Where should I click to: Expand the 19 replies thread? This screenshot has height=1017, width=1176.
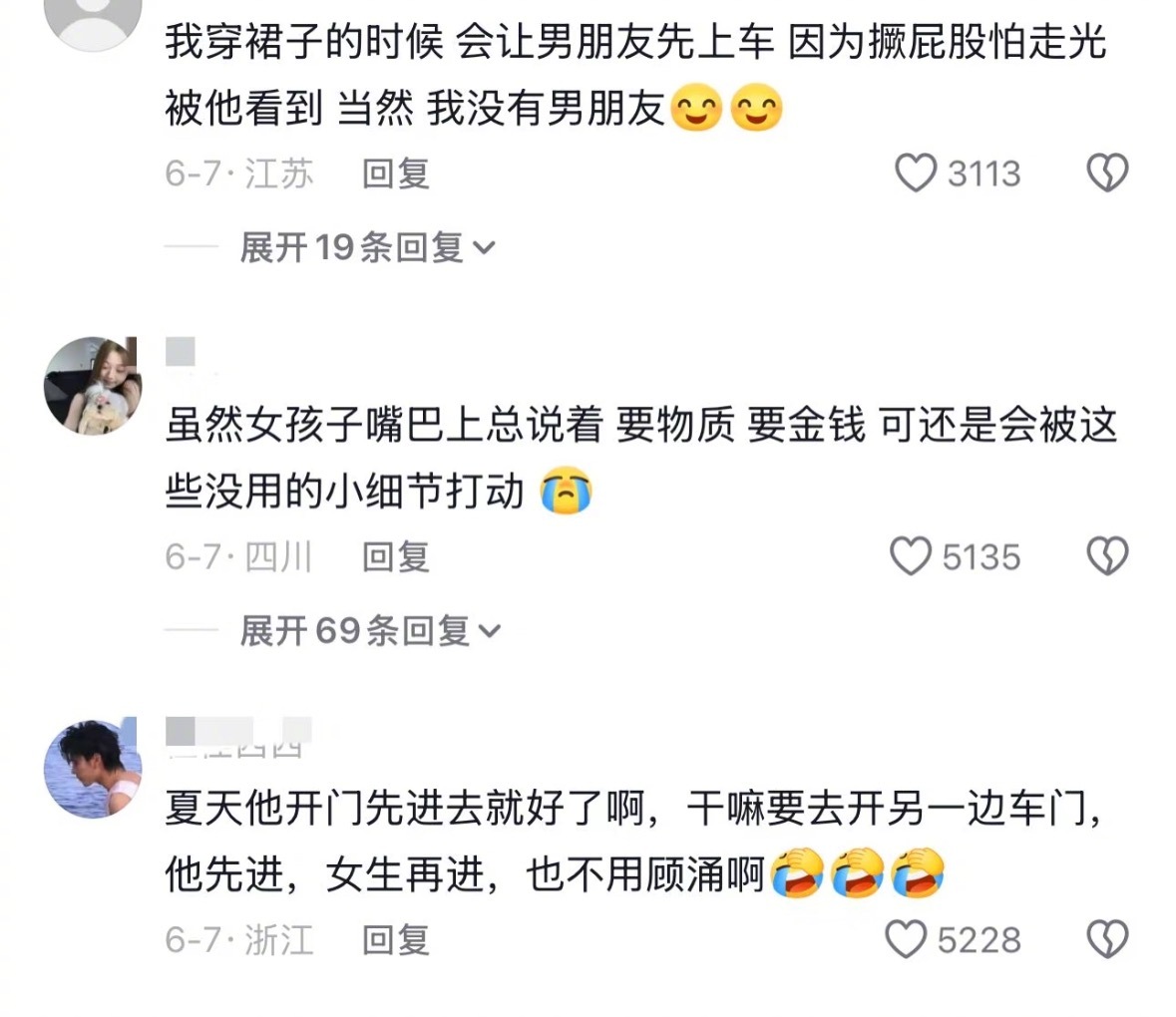pos(367,247)
